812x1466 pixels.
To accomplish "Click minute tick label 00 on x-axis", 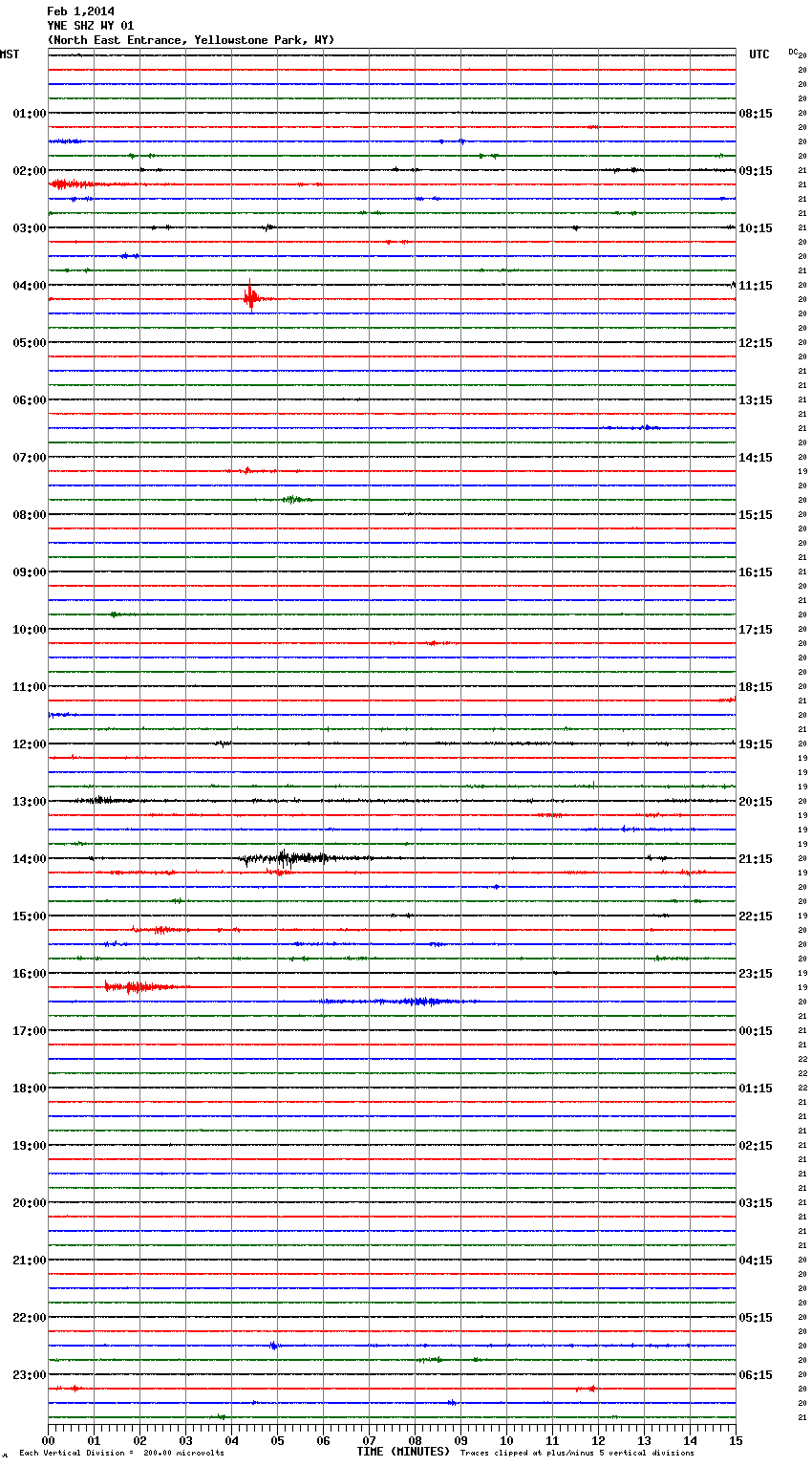I will (48, 1441).
